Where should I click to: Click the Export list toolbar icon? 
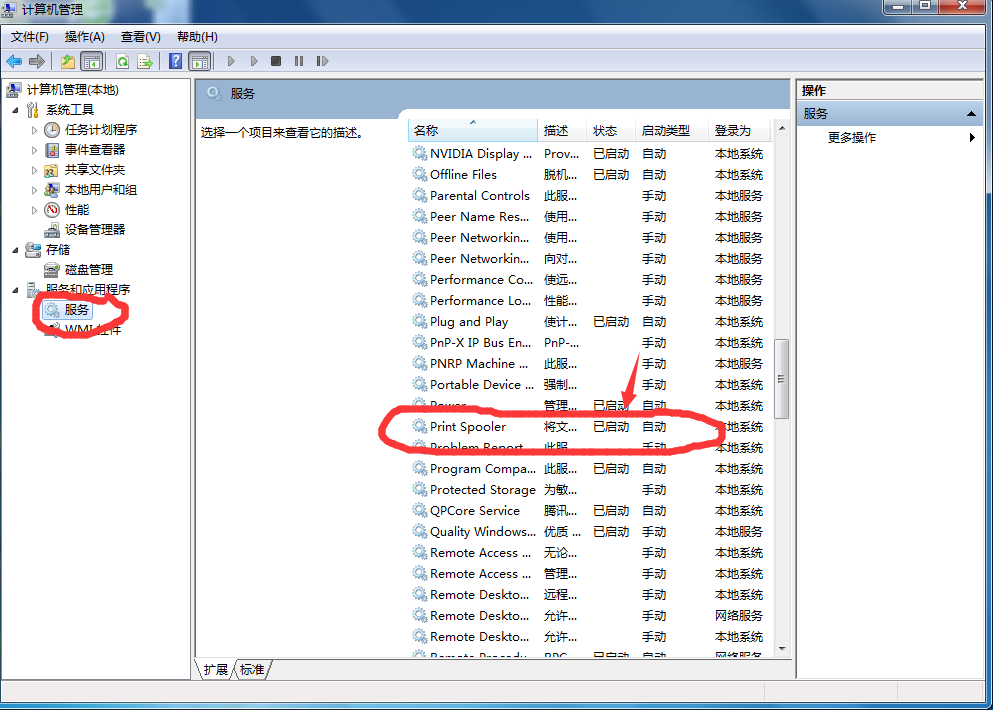pyautogui.click(x=145, y=61)
